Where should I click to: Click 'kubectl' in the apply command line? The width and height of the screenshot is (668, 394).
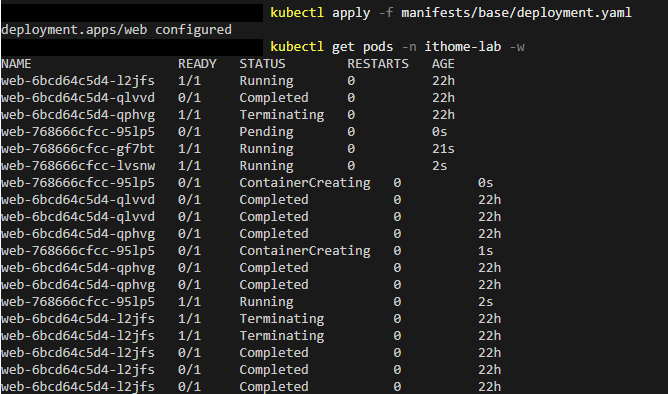[297, 13]
